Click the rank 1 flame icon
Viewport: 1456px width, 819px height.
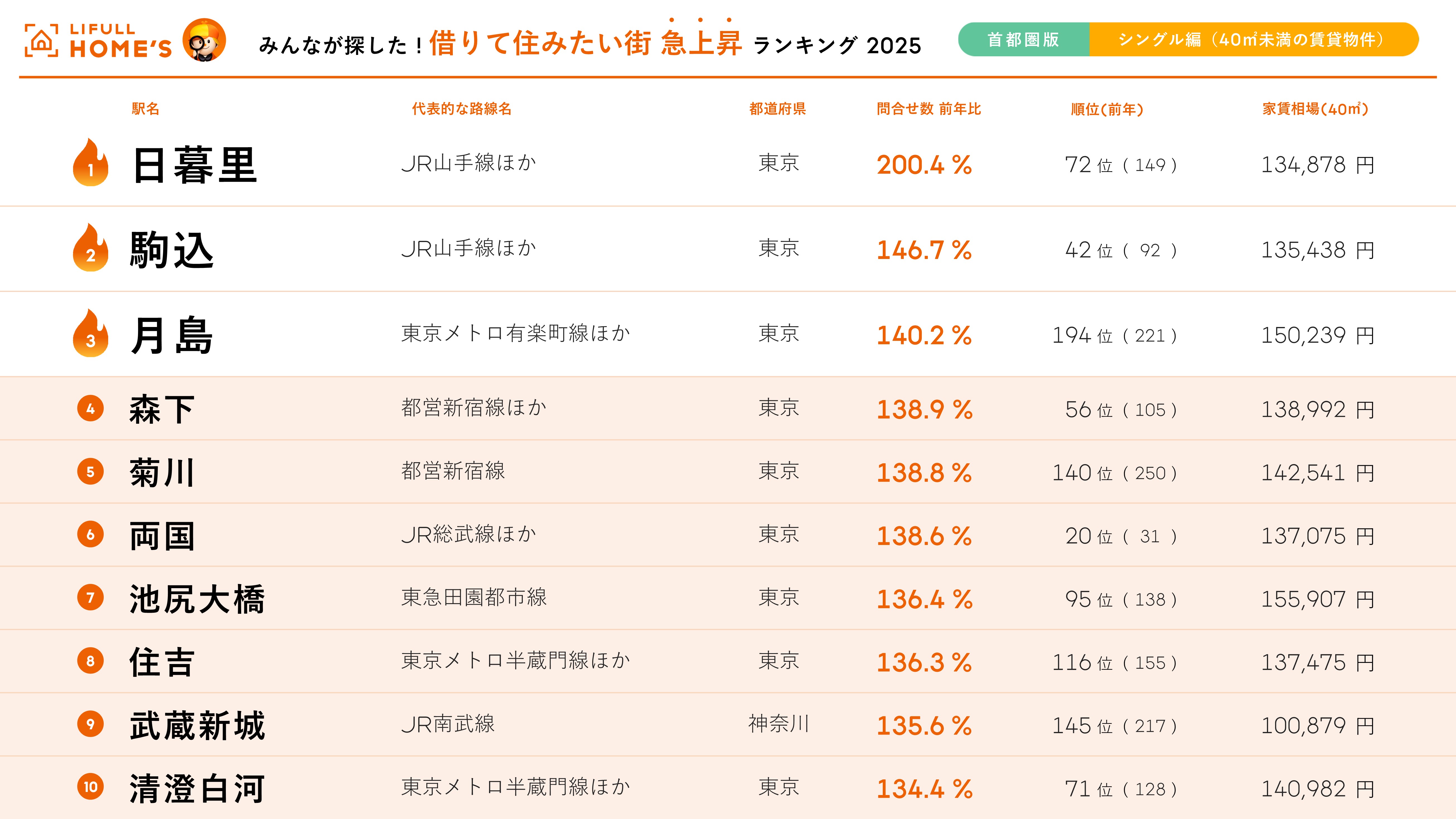(x=90, y=163)
